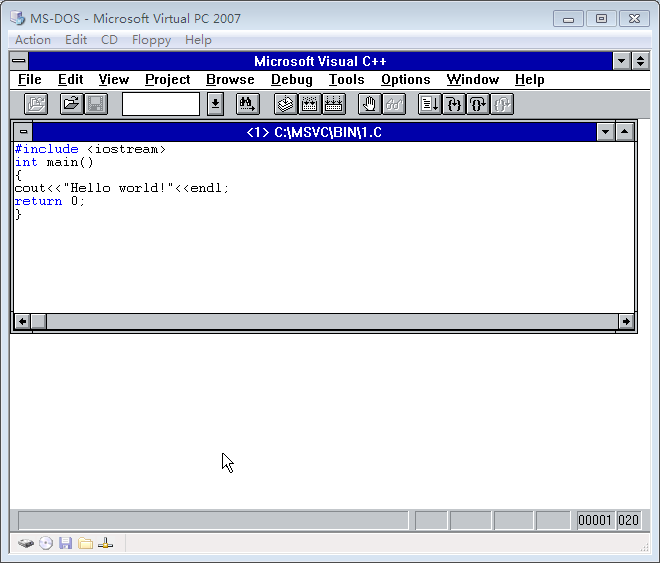Click the Find Next binoculars icon

click(248, 104)
